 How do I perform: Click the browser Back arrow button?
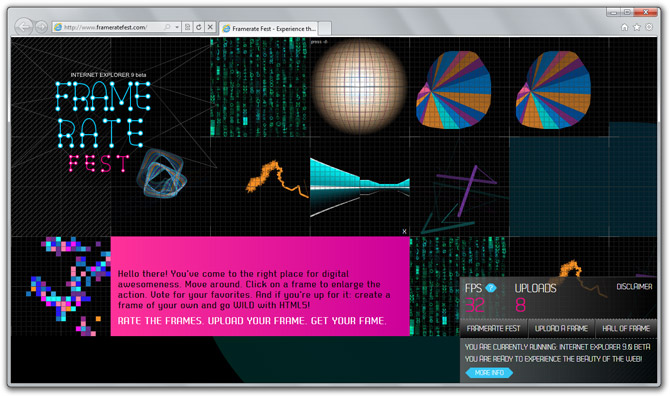coord(24,27)
